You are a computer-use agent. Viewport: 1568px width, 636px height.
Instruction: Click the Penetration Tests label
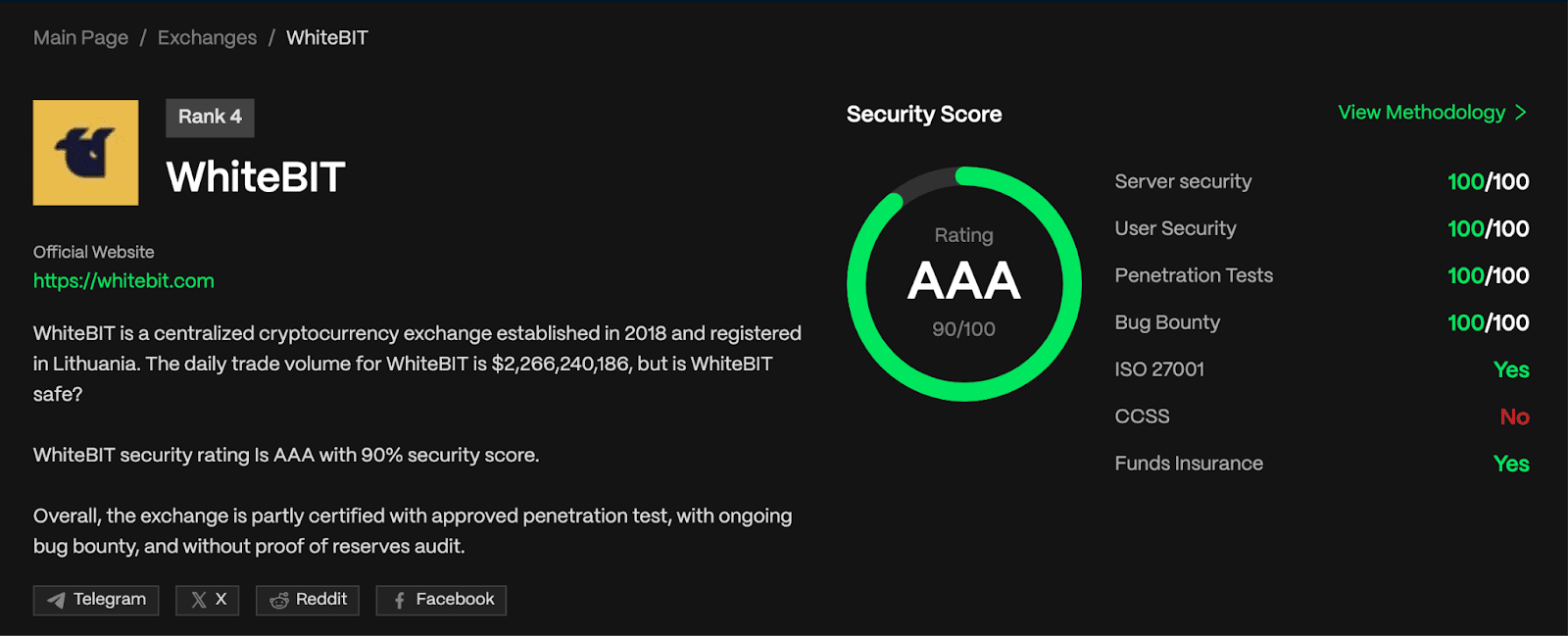coord(1194,275)
